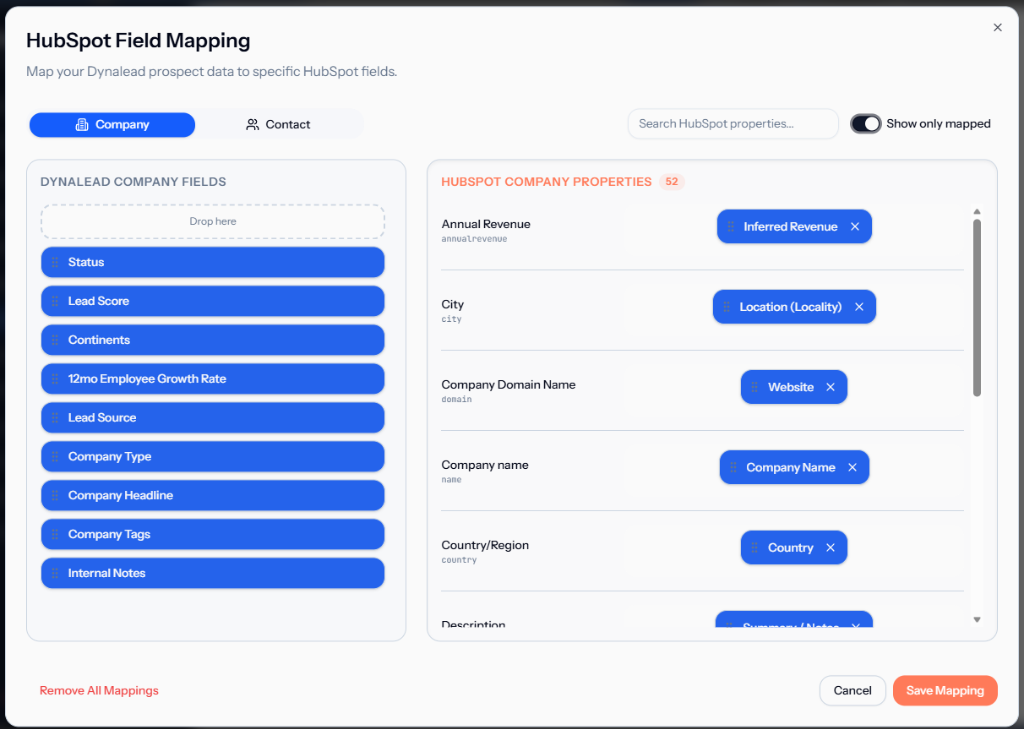Click Save Mapping button

pos(945,690)
